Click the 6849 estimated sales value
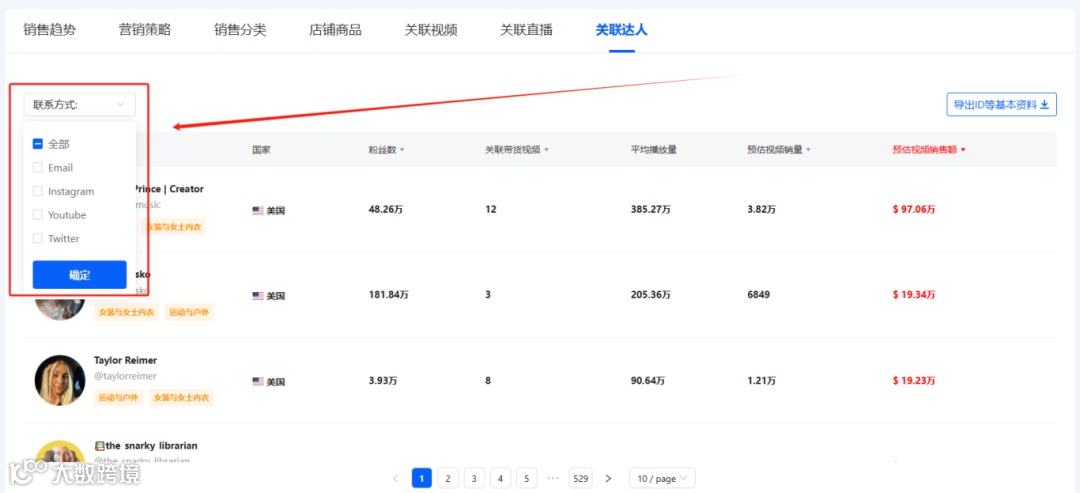This screenshot has height=493, width=1080. (x=758, y=295)
